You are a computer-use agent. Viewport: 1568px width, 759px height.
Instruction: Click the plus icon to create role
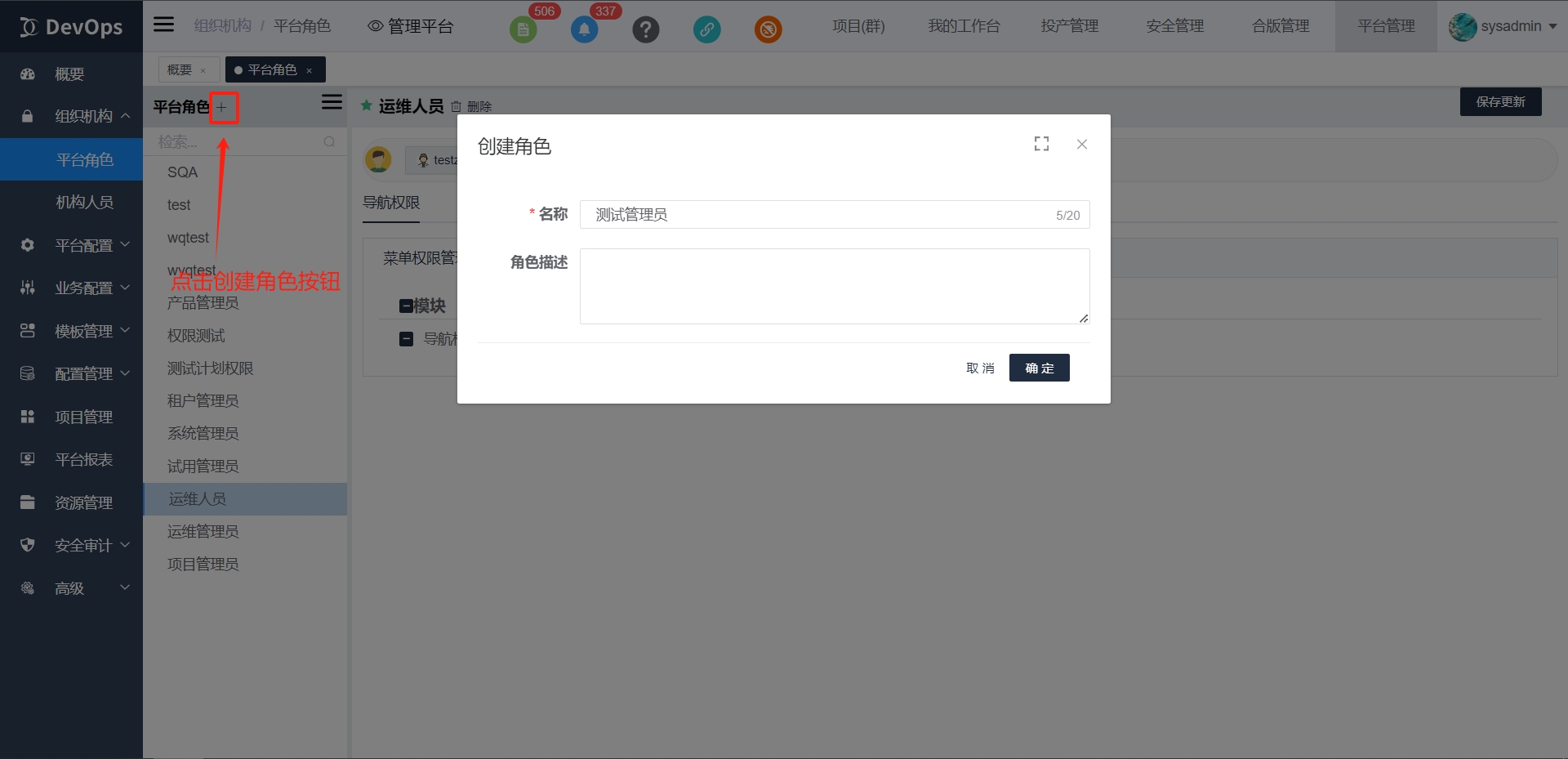point(222,108)
